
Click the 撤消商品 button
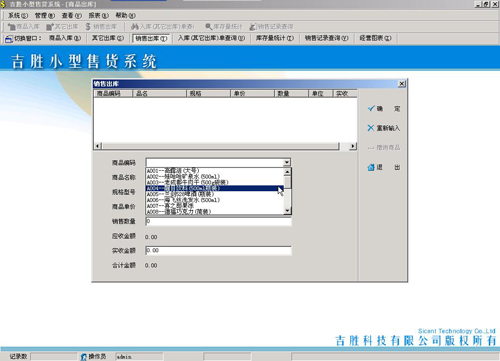point(384,147)
